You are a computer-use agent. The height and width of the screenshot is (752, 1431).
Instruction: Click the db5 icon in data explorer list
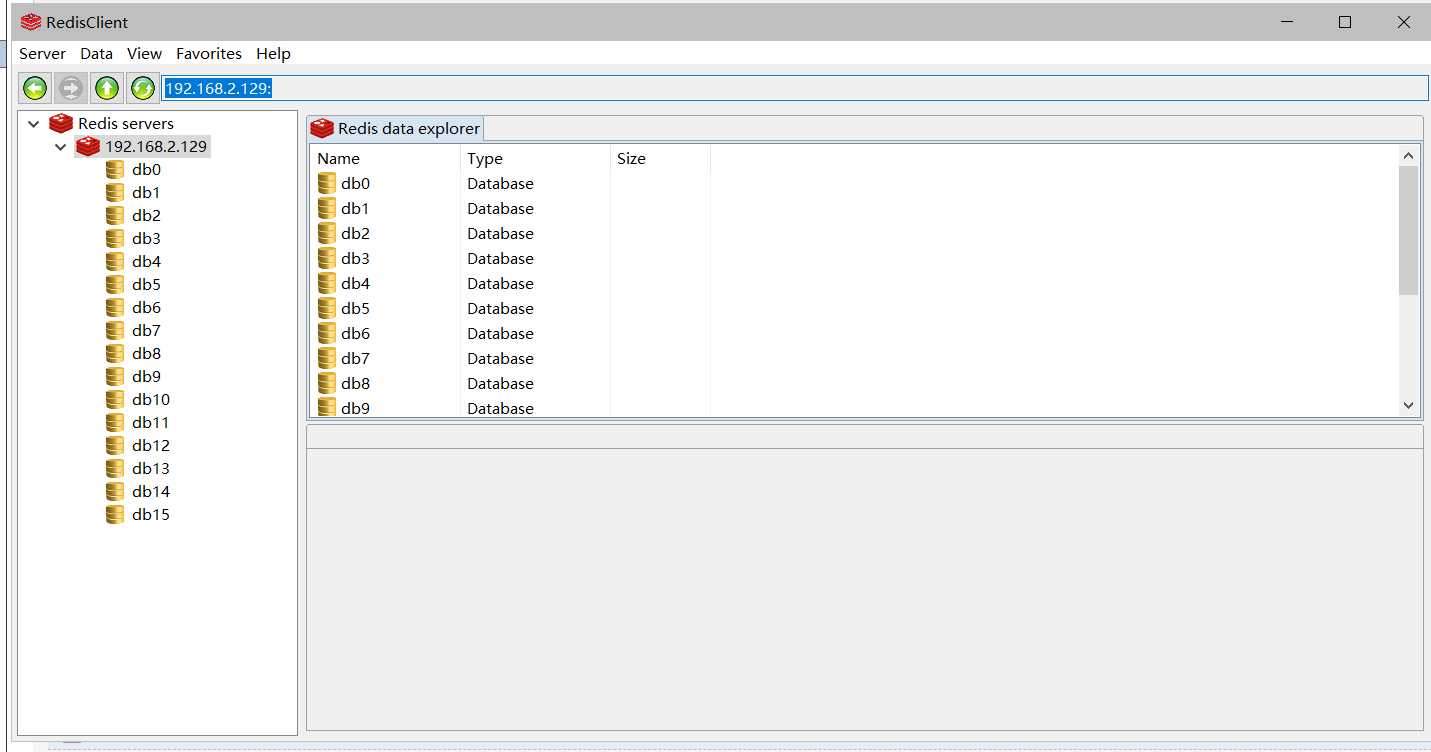click(x=327, y=308)
